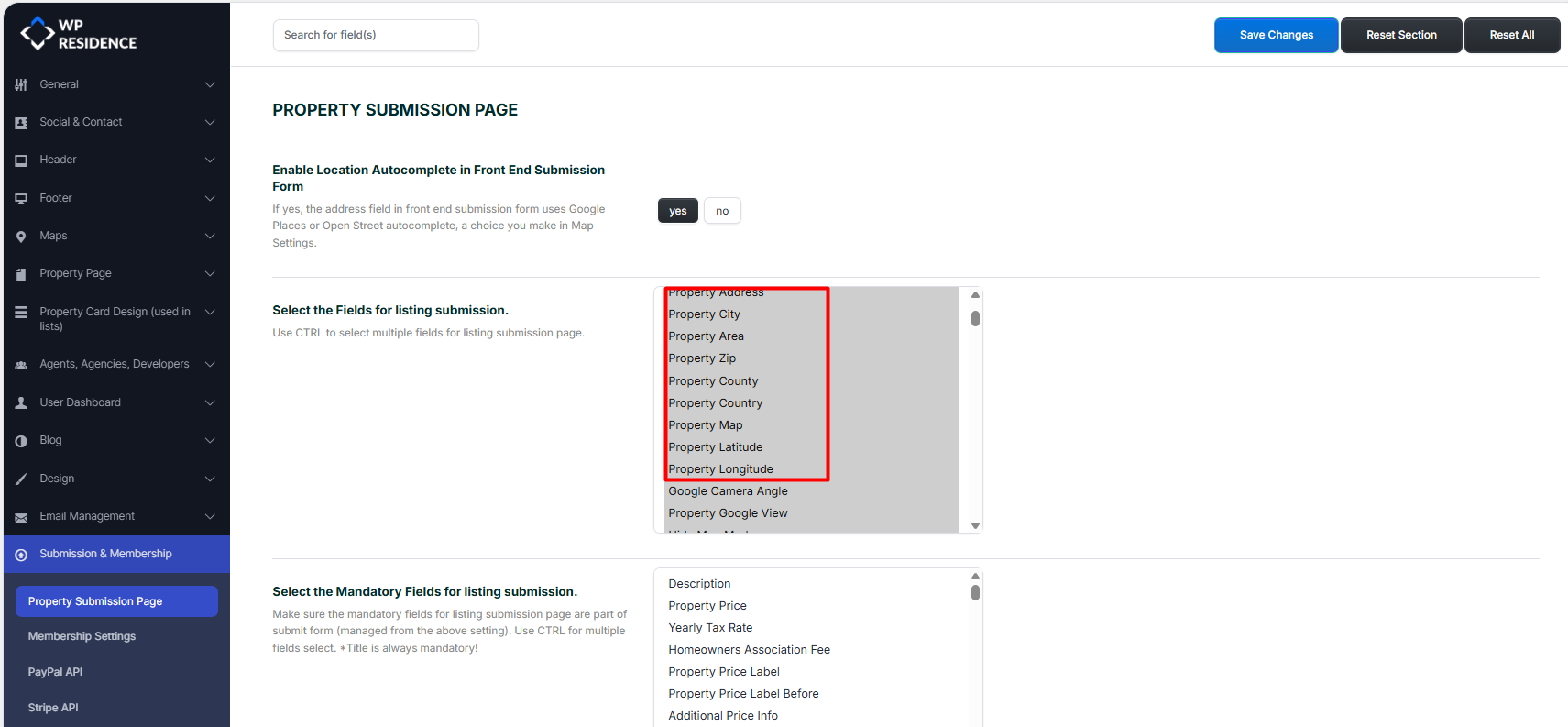
Task: Click the Maps pin icon
Action: pos(21,237)
